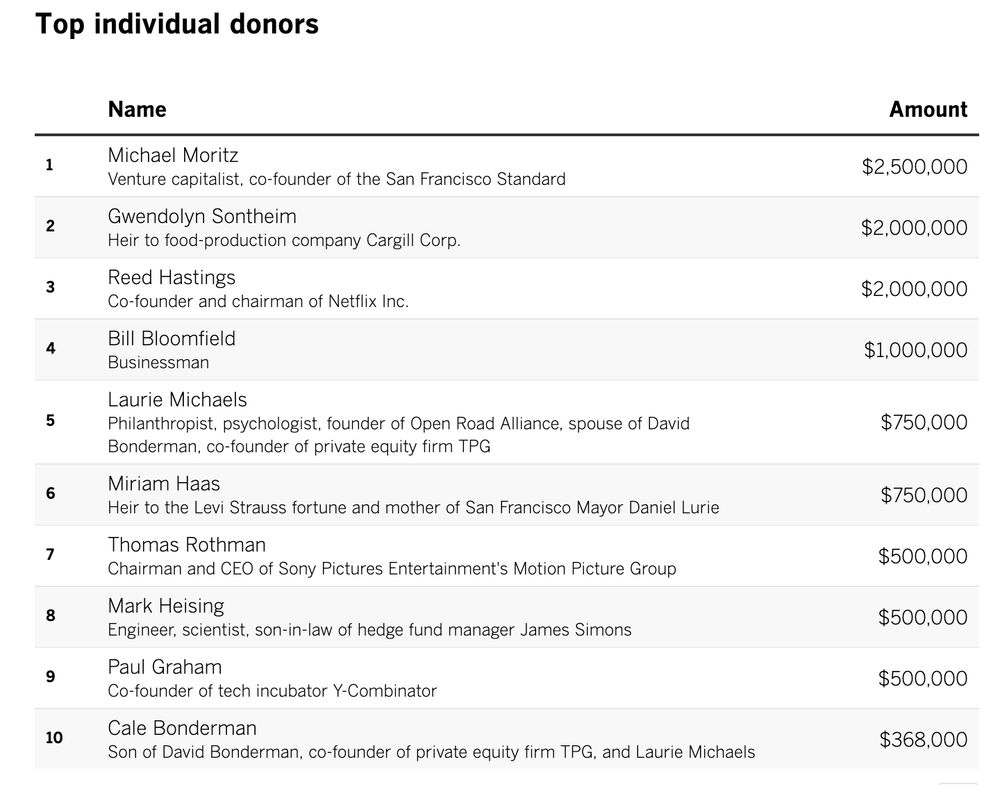Select Paul Graham in row nine
1000x785 pixels.
[165, 667]
